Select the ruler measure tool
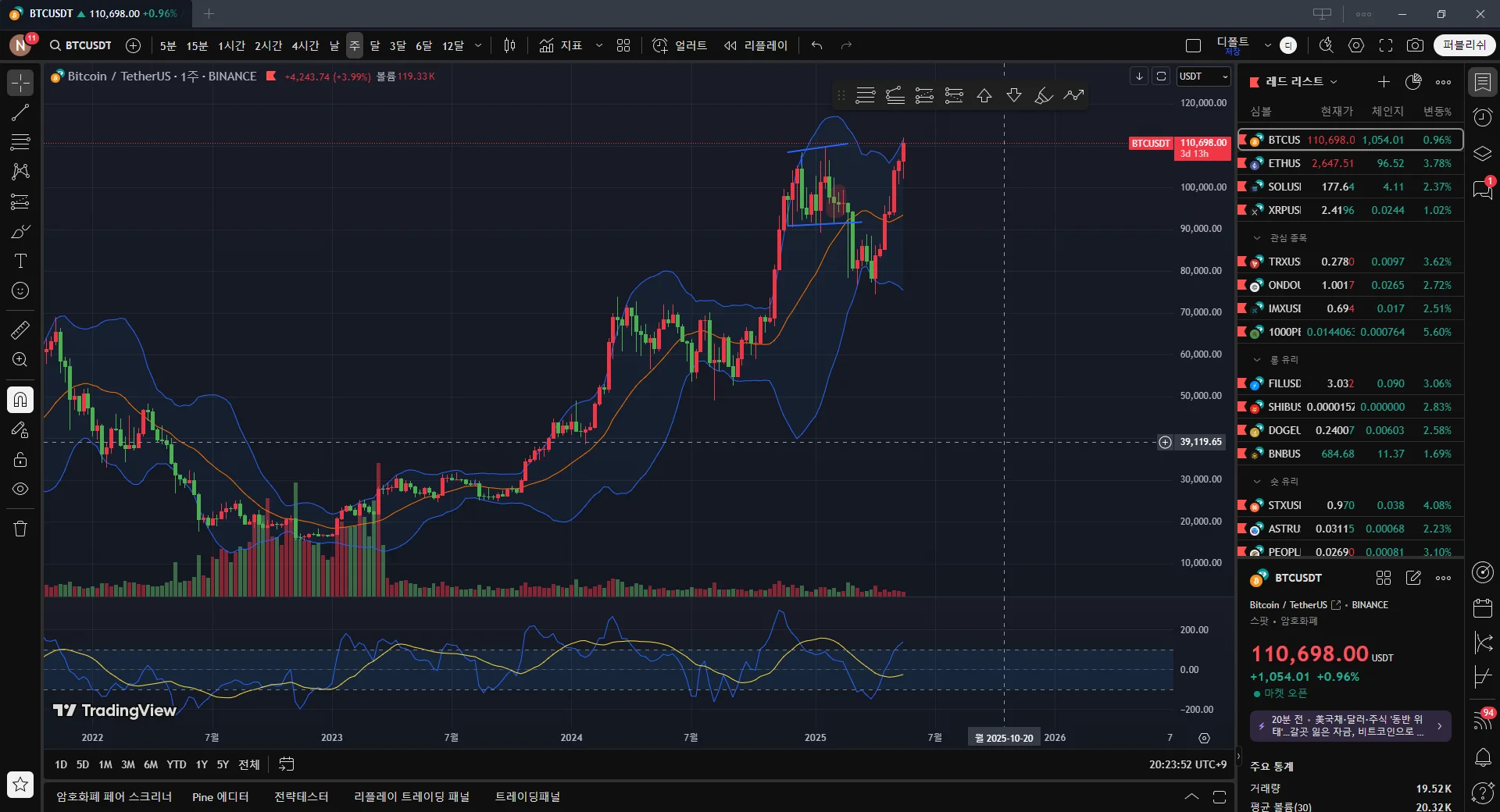Image resolution: width=1500 pixels, height=812 pixels. (20, 330)
